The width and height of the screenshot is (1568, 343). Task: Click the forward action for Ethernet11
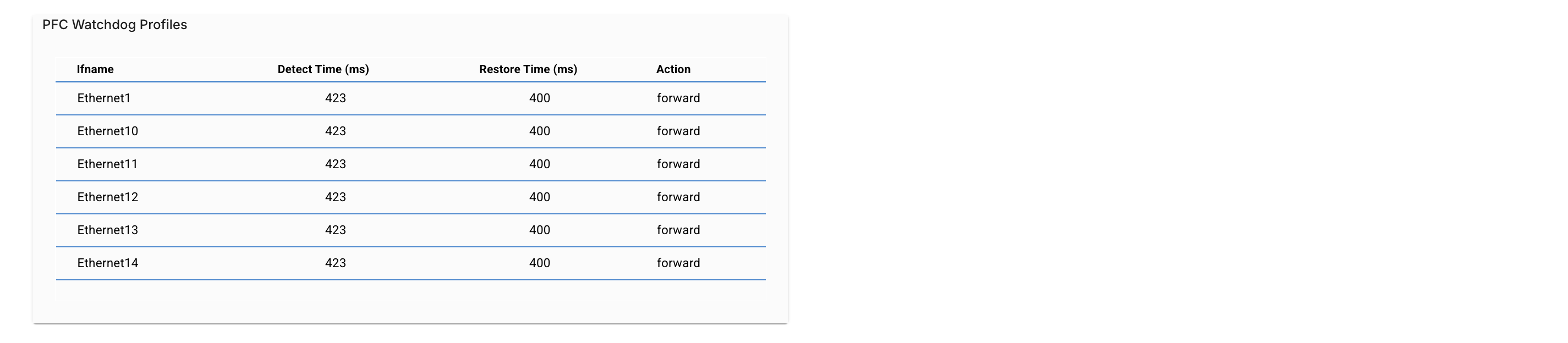pos(678,164)
